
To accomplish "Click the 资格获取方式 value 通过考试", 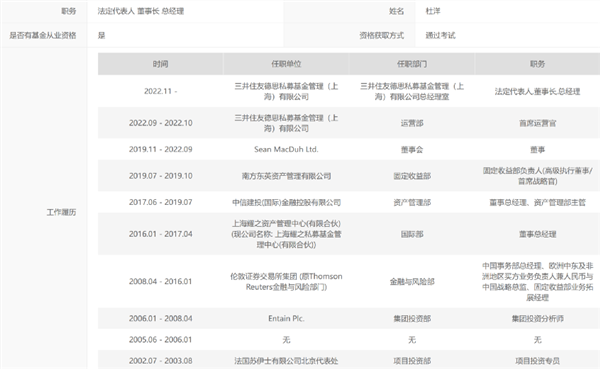I will point(440,35).
